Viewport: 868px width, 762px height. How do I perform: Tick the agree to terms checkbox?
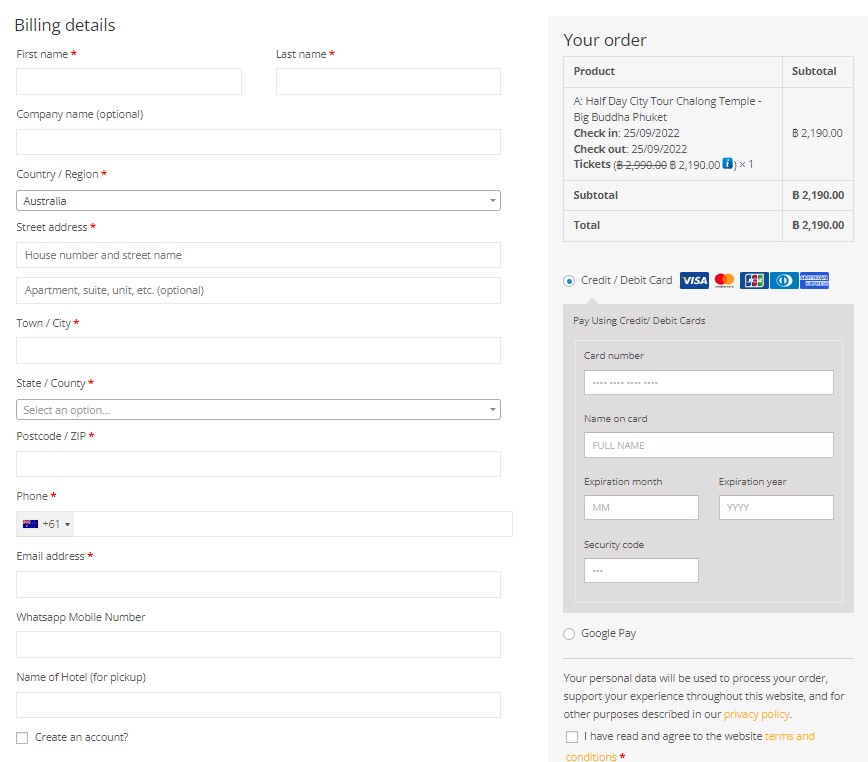click(572, 737)
